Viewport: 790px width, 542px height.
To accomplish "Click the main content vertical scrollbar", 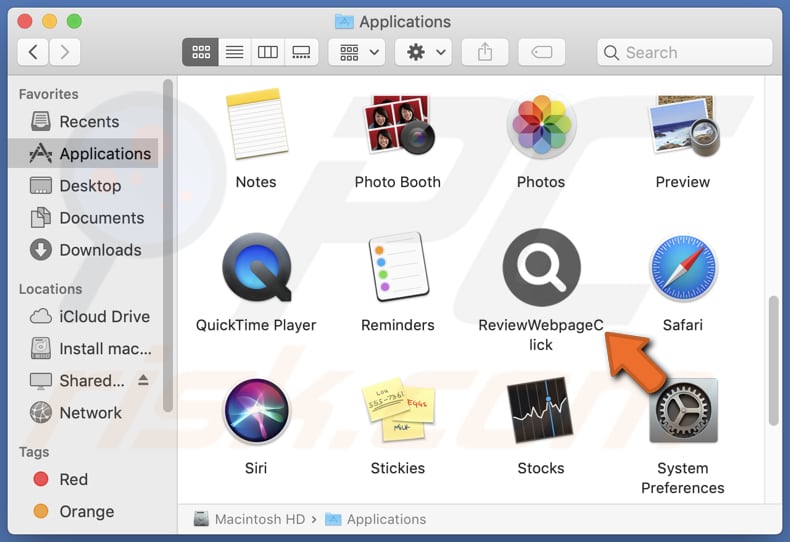I will [774, 361].
